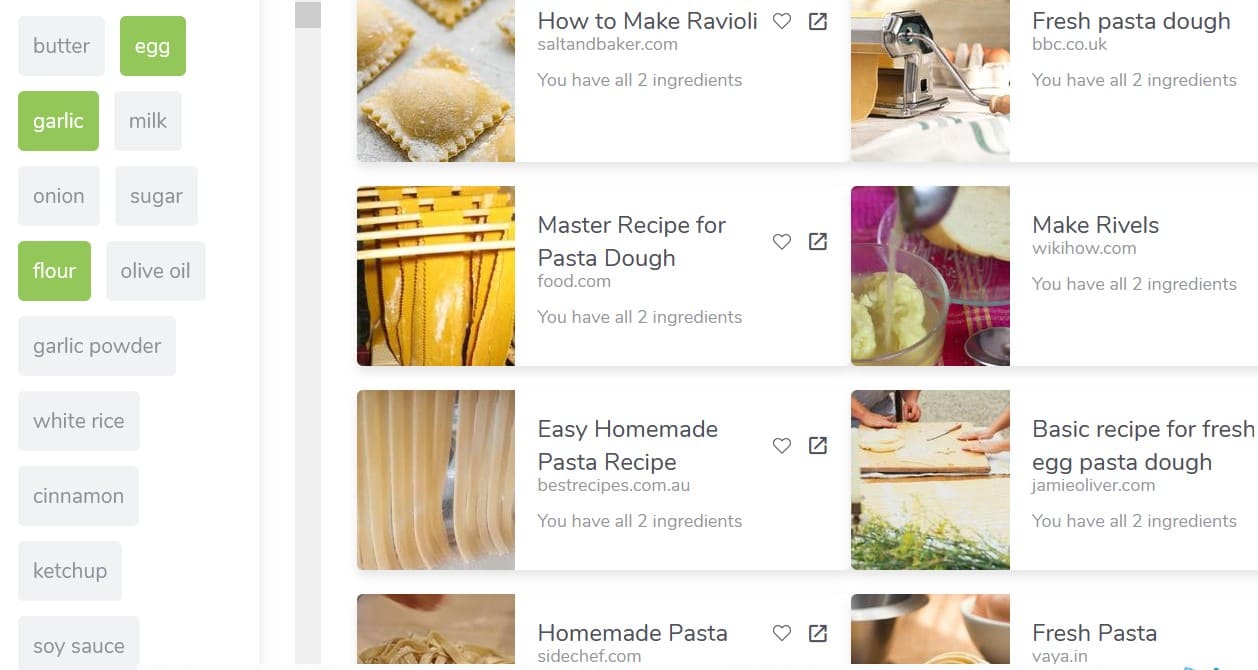
Task: Select the soy sauce ingredient chip
Action: [x=79, y=645]
